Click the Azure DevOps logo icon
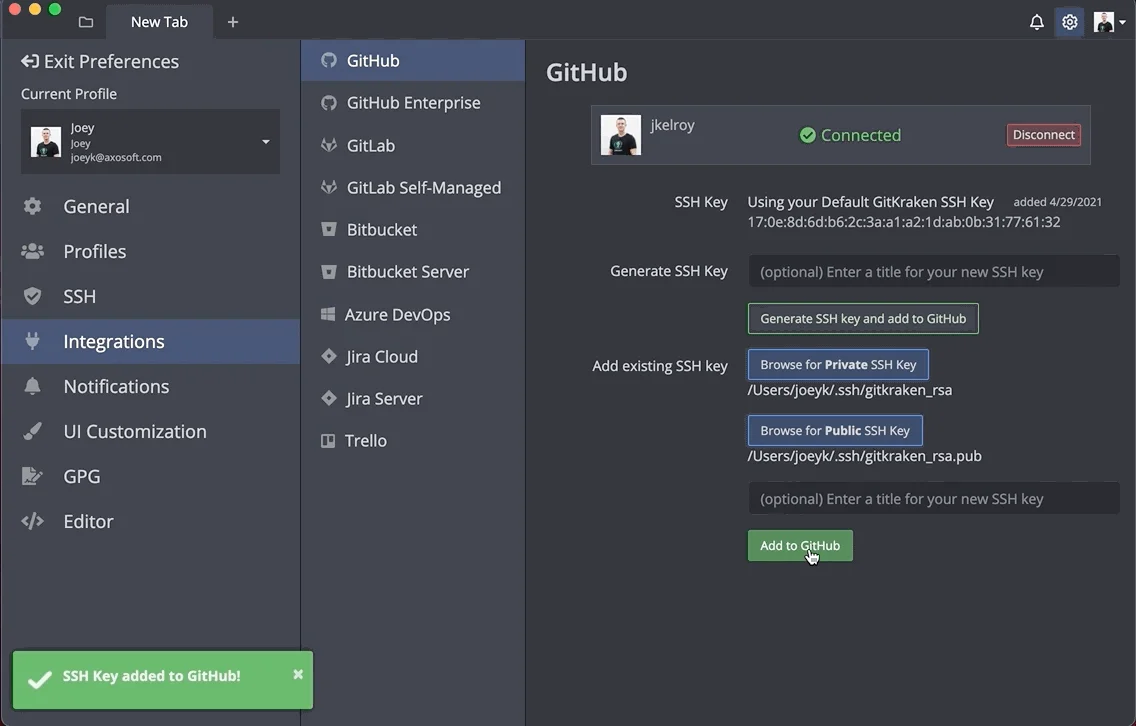This screenshot has width=1136, height=726. (x=328, y=314)
